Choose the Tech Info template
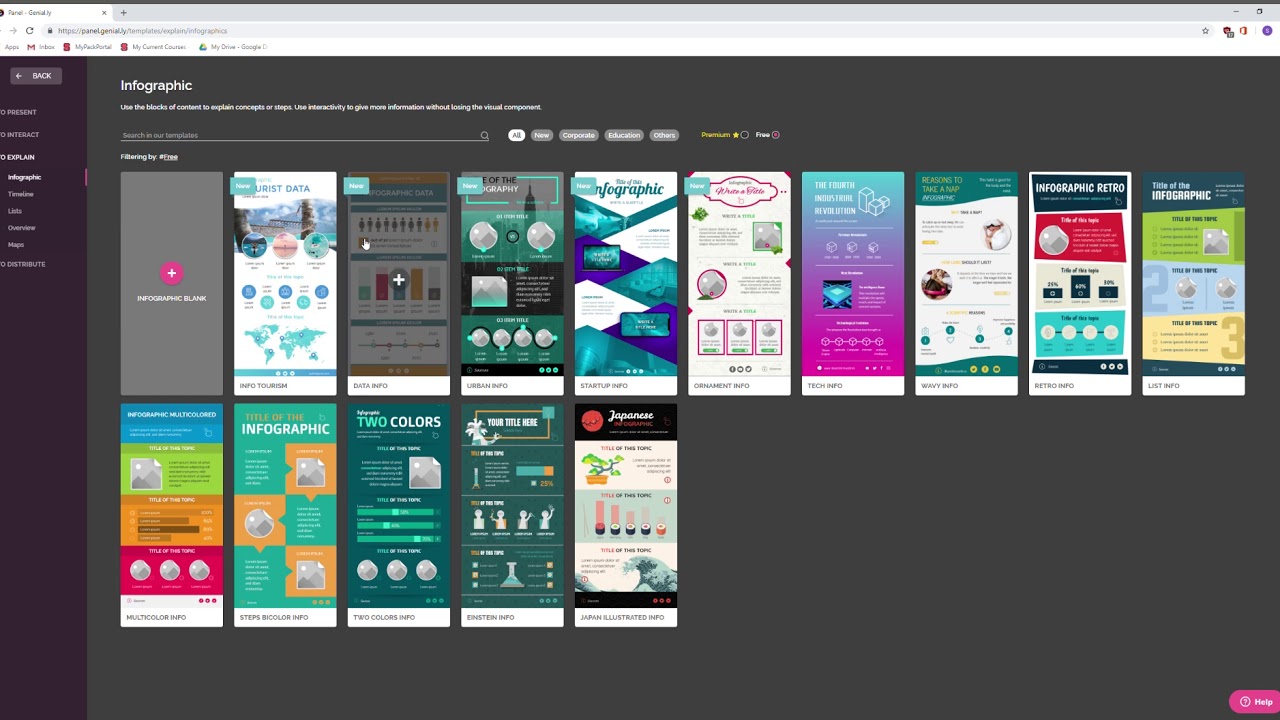Image resolution: width=1280 pixels, height=720 pixels. point(853,284)
